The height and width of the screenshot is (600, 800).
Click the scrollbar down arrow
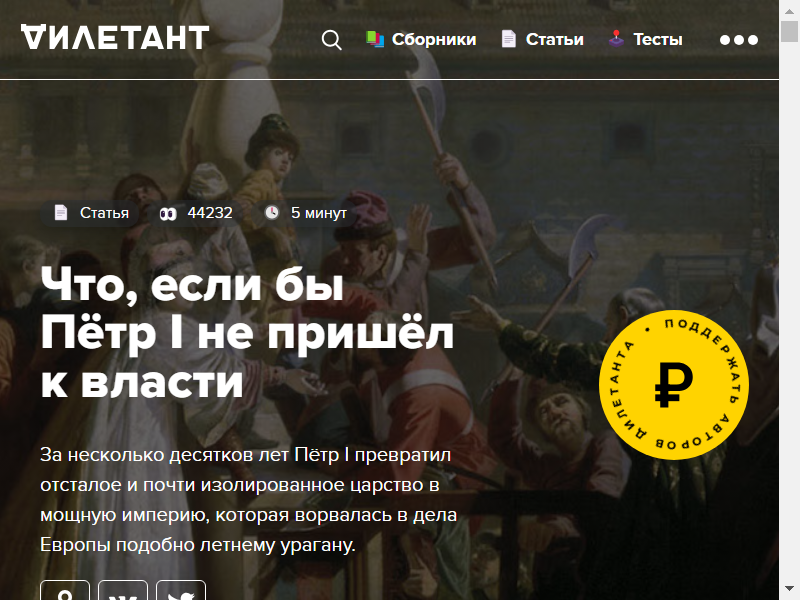[789, 590]
